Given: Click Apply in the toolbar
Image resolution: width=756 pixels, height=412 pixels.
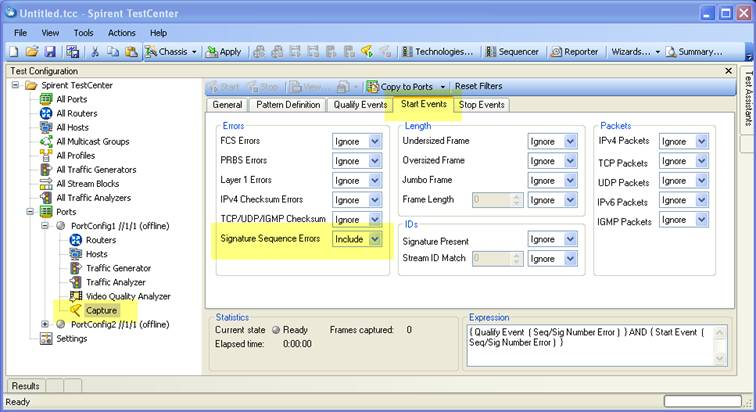Looking at the screenshot, I should 223,52.
